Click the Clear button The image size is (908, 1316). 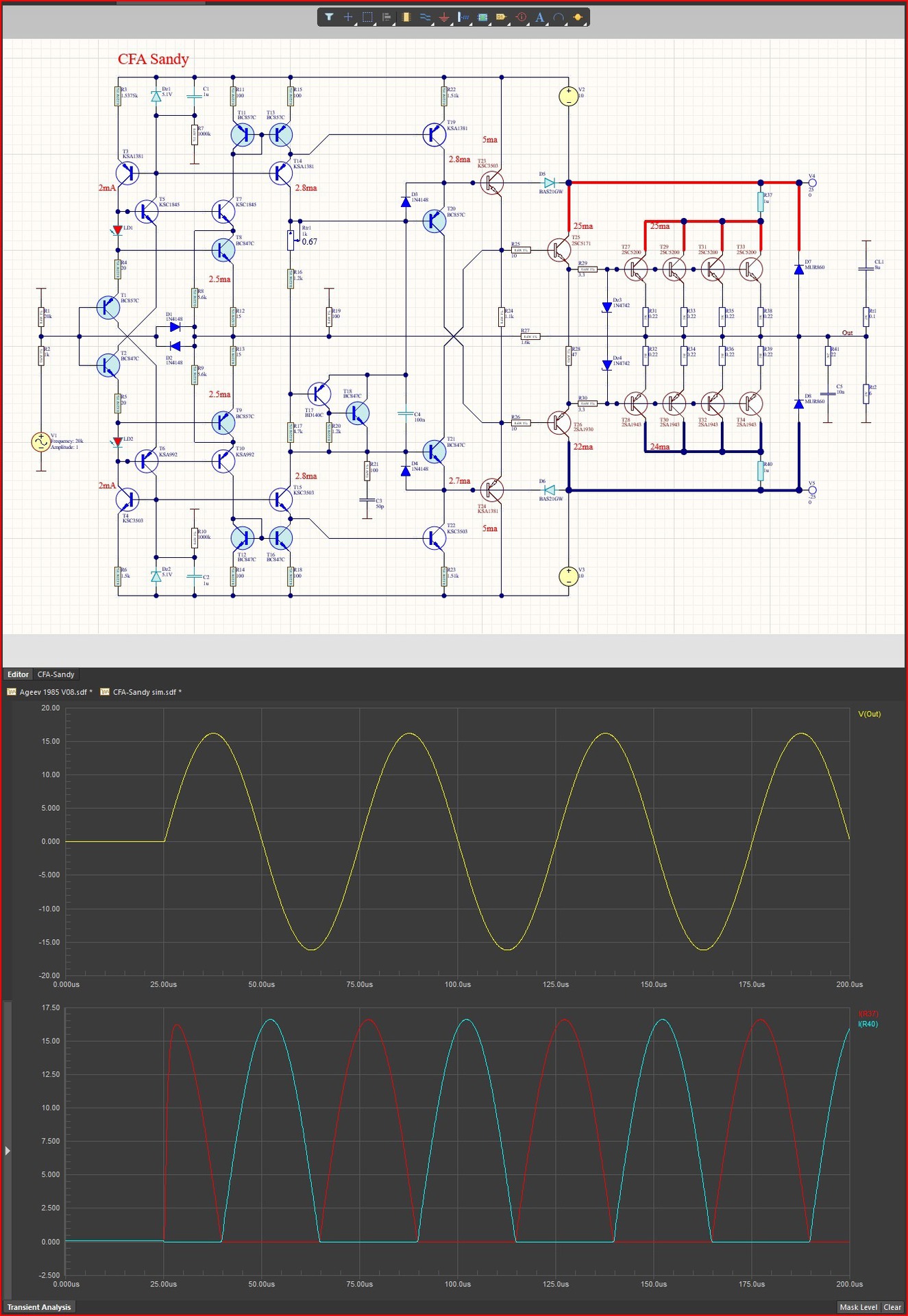coord(892,1307)
